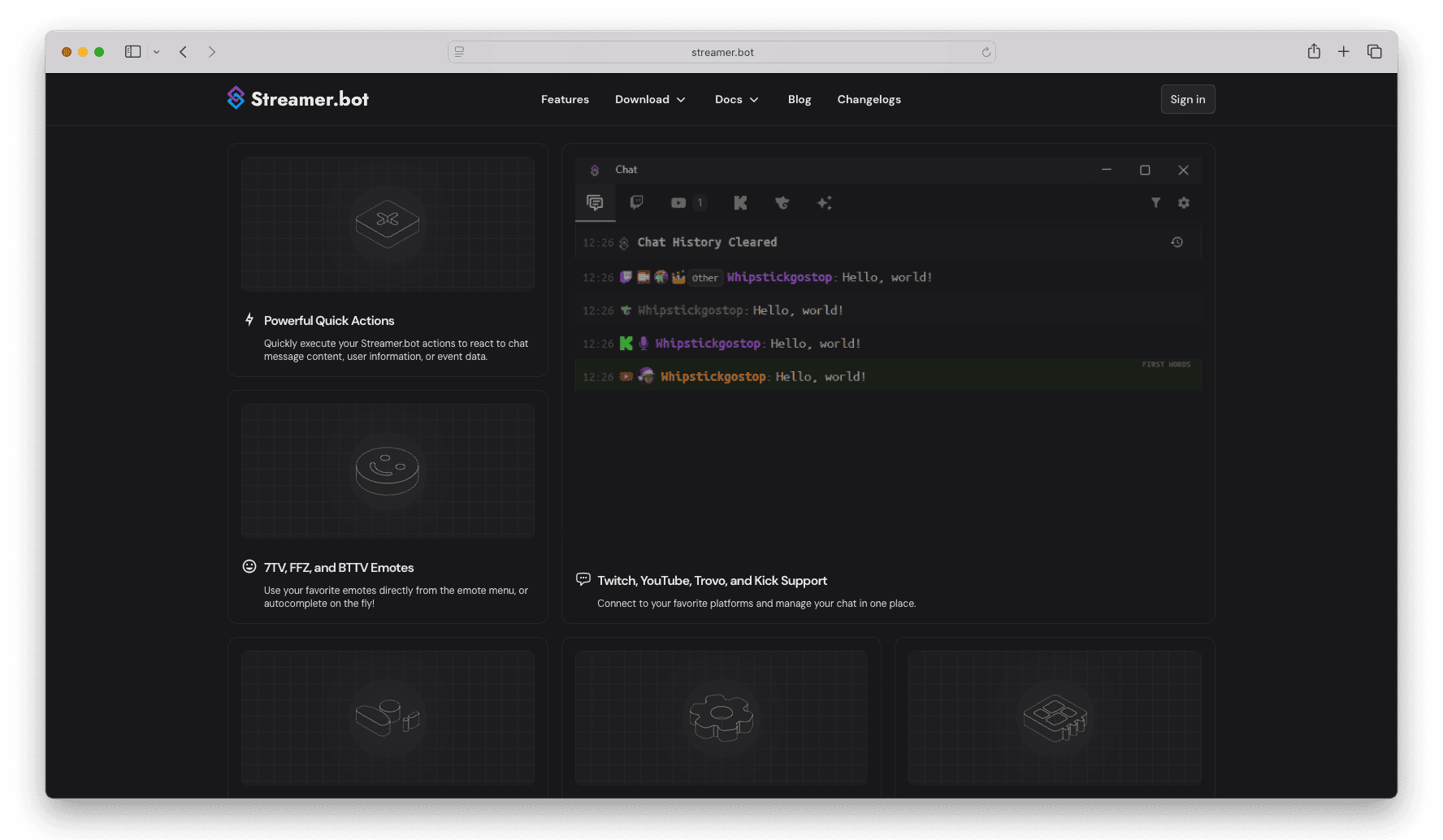Click the 'other' badge in first chat message
The image size is (1443, 840).
(704, 278)
